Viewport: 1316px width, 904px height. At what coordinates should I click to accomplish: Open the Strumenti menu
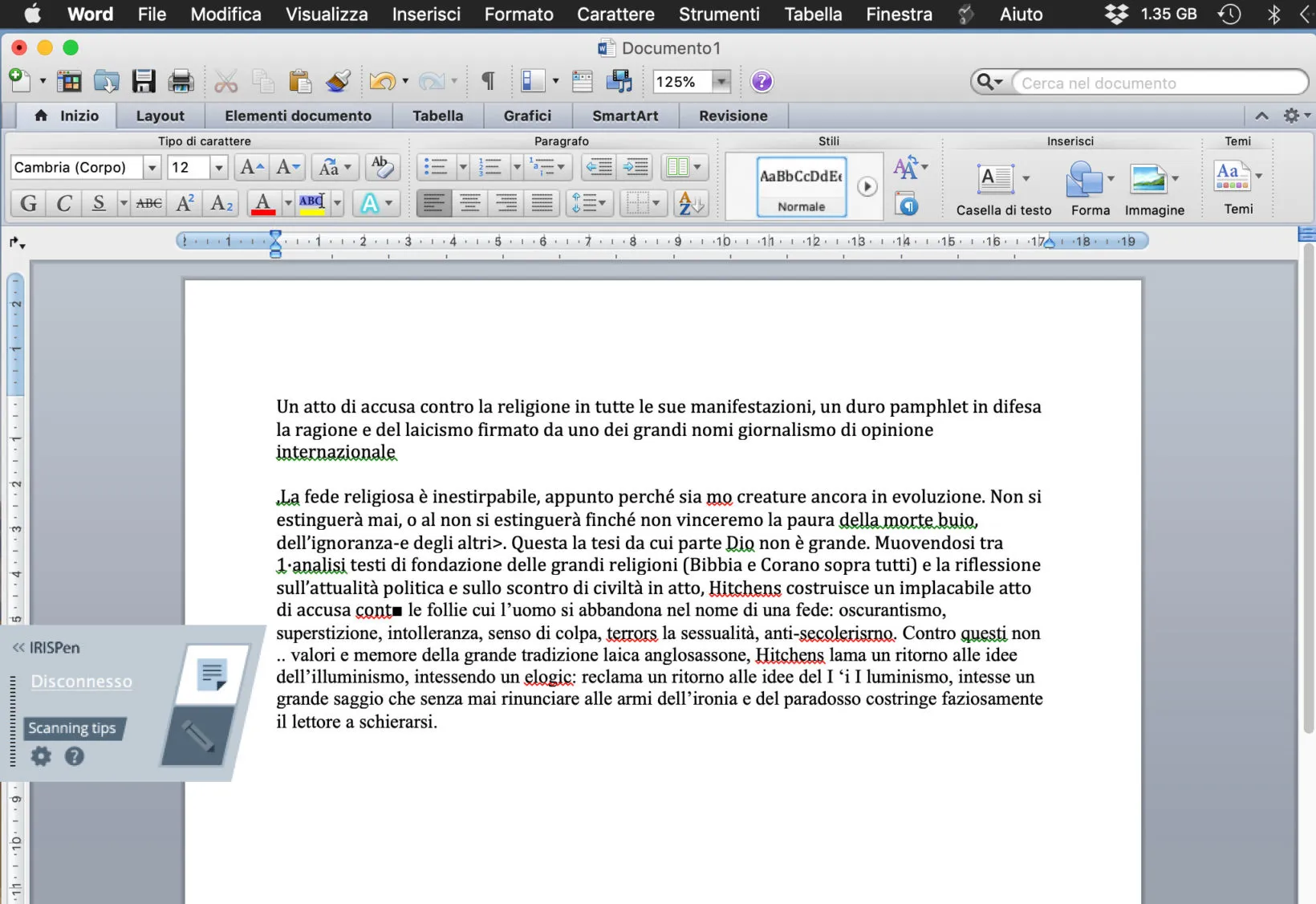[718, 14]
